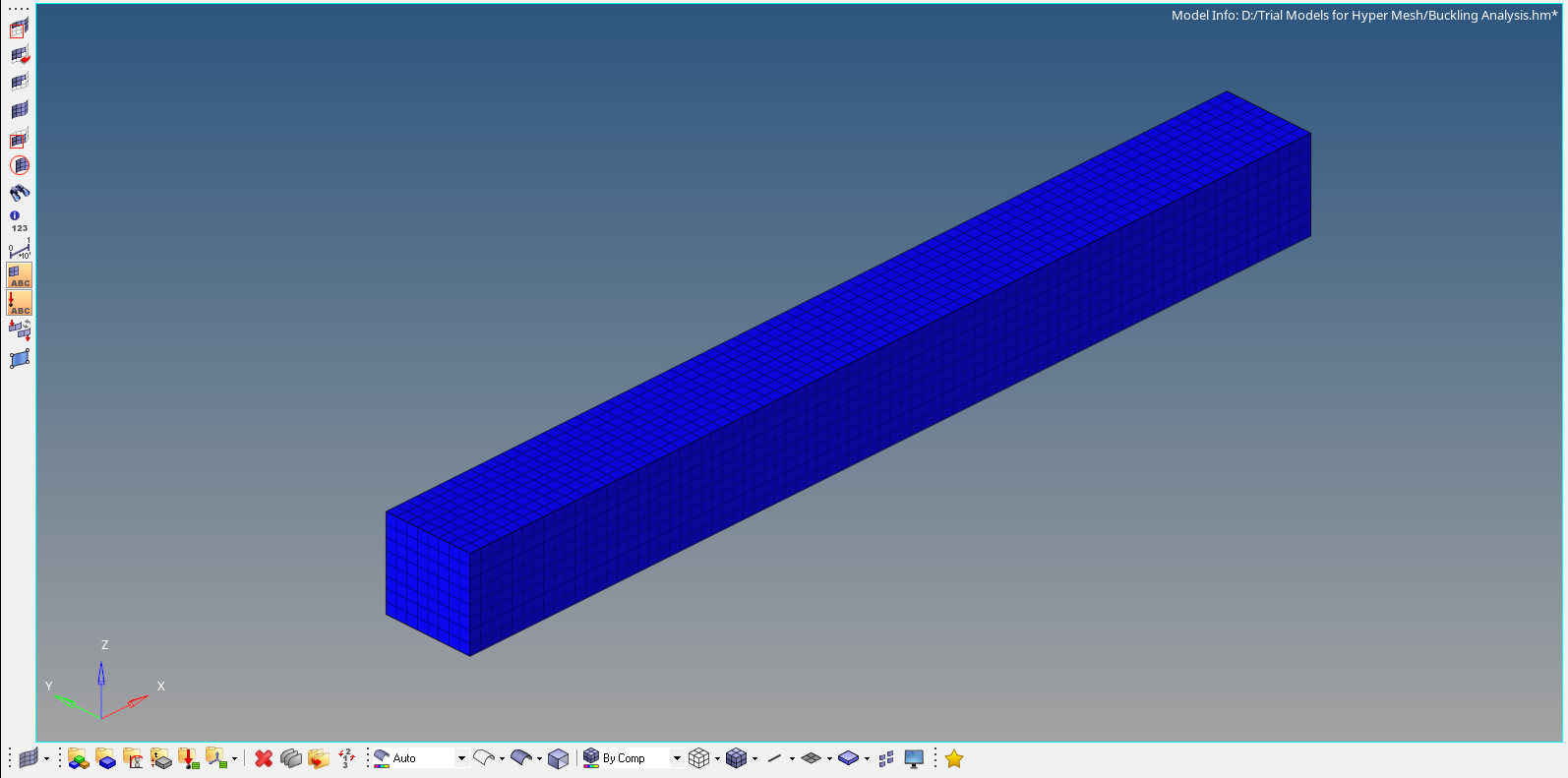
Task: Toggle the load handles ABC display
Action: pos(20,303)
